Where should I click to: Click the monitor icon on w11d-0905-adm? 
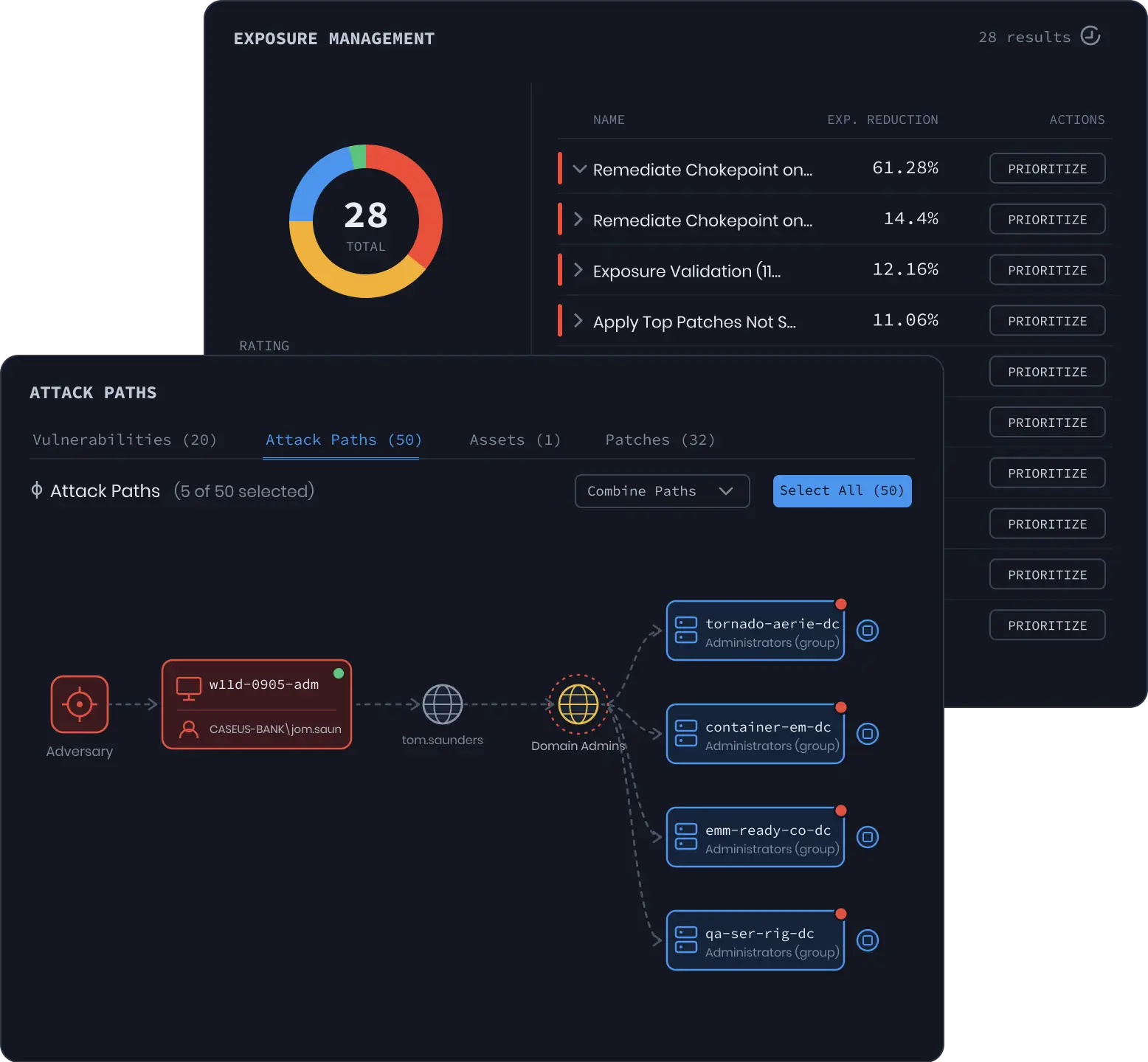[x=189, y=687]
